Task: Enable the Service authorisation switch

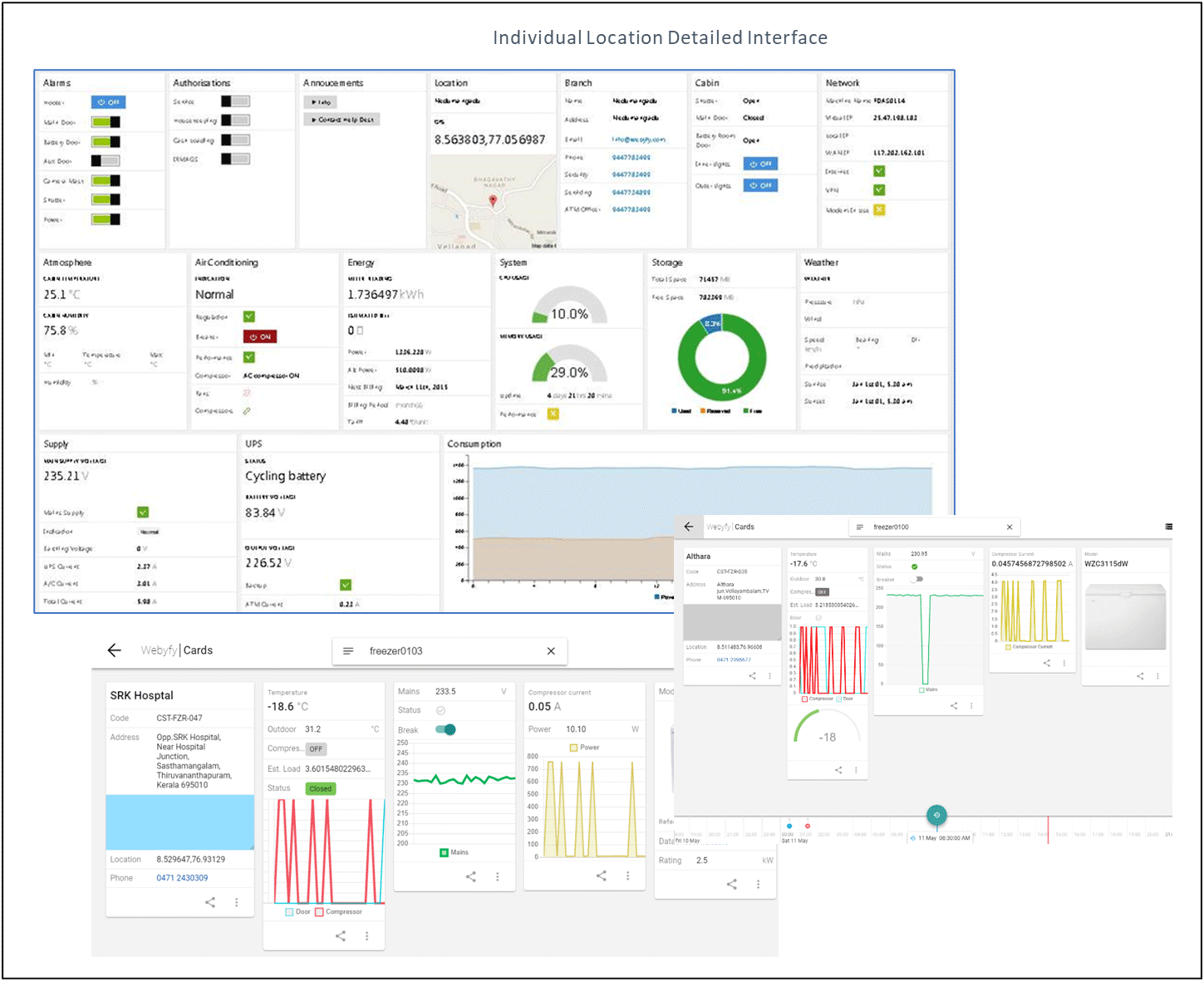Action: 235,101
